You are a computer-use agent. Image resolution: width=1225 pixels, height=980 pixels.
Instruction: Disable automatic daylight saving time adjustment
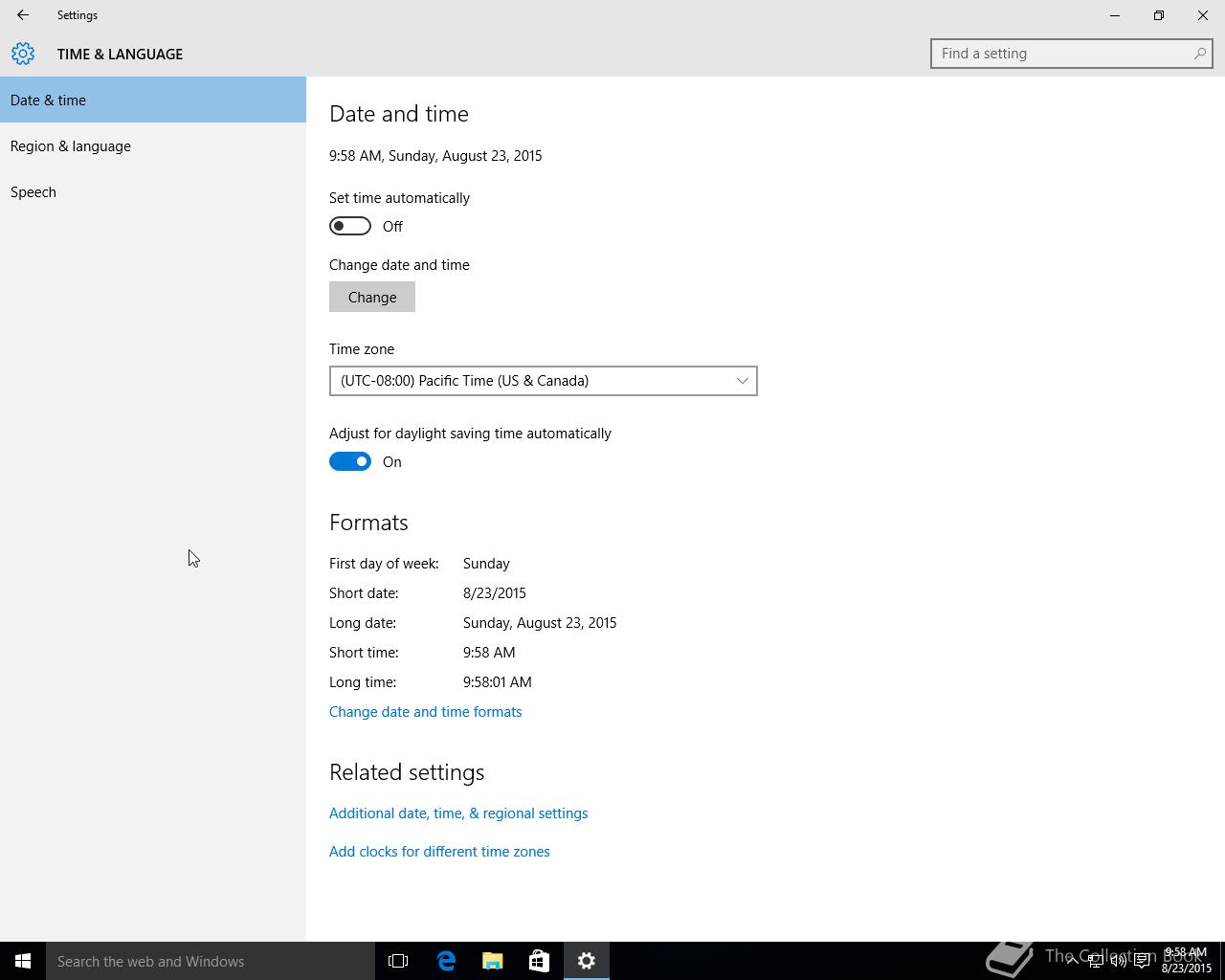(350, 461)
